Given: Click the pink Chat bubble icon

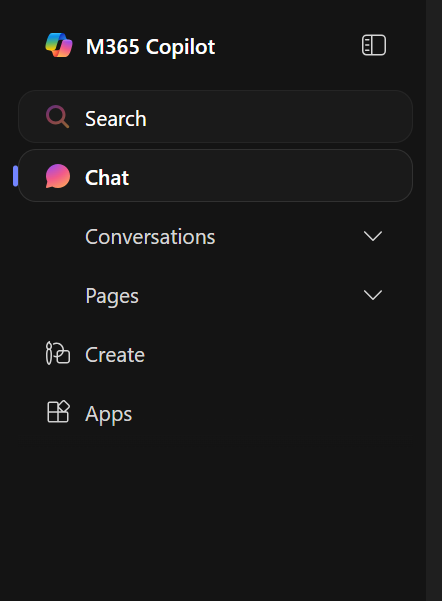Looking at the screenshot, I should (58, 176).
